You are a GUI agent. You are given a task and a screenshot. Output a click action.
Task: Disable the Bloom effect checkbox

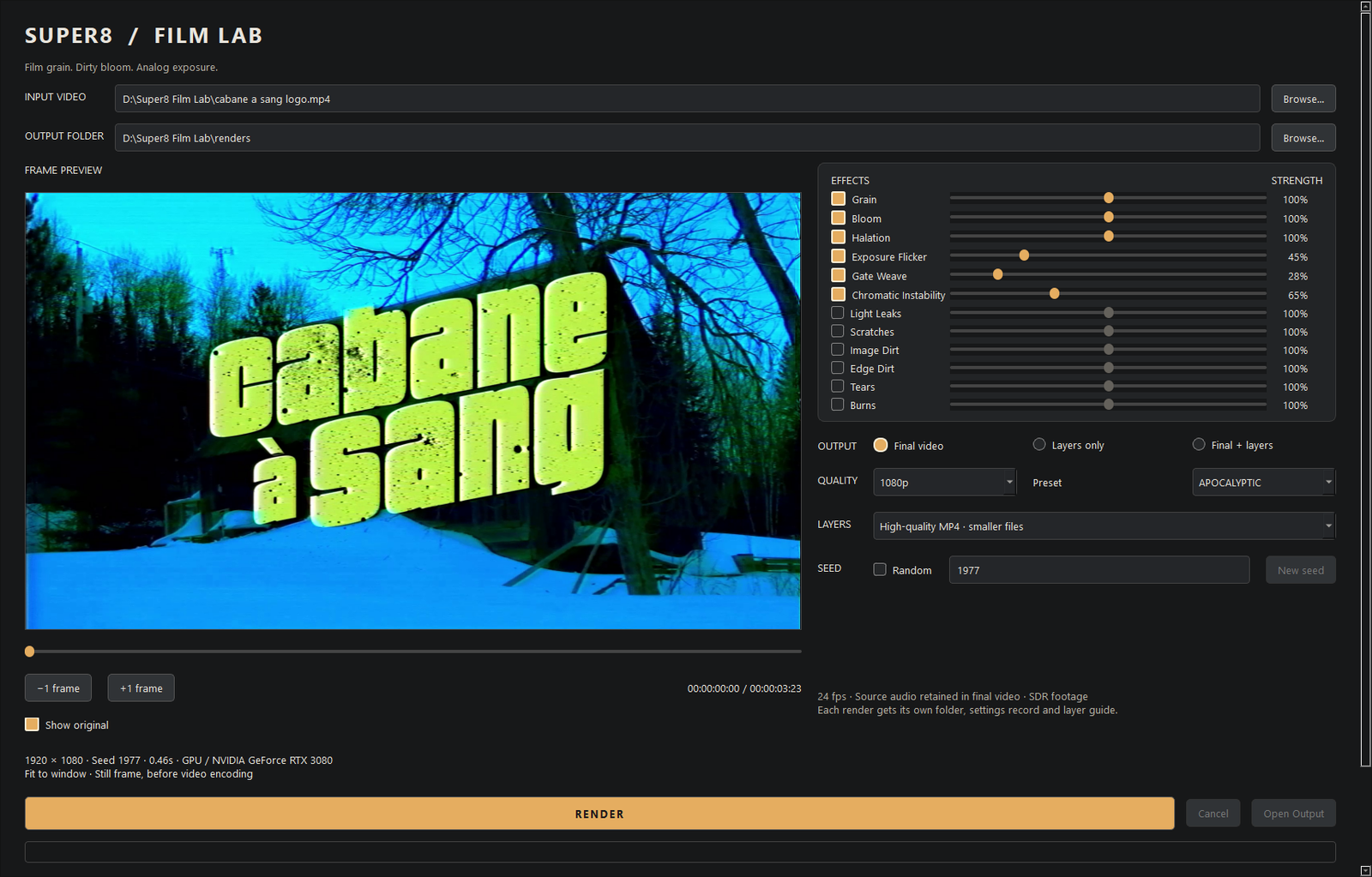(x=838, y=218)
